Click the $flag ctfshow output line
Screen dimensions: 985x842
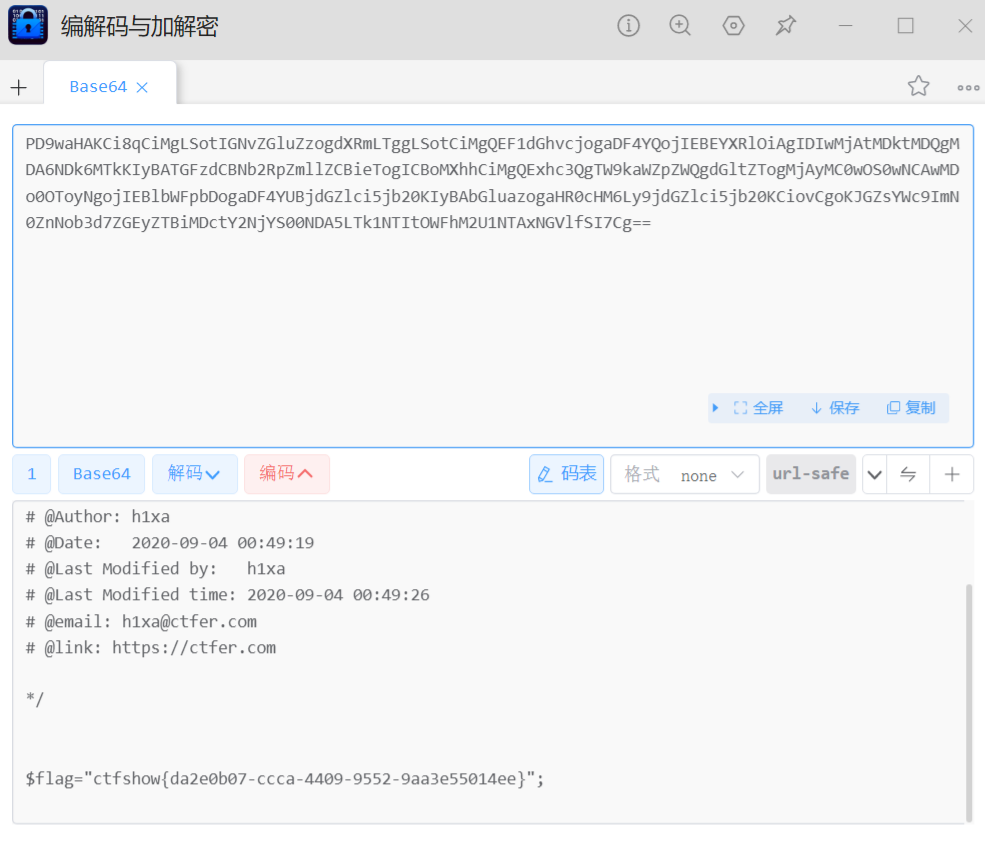tap(285, 779)
